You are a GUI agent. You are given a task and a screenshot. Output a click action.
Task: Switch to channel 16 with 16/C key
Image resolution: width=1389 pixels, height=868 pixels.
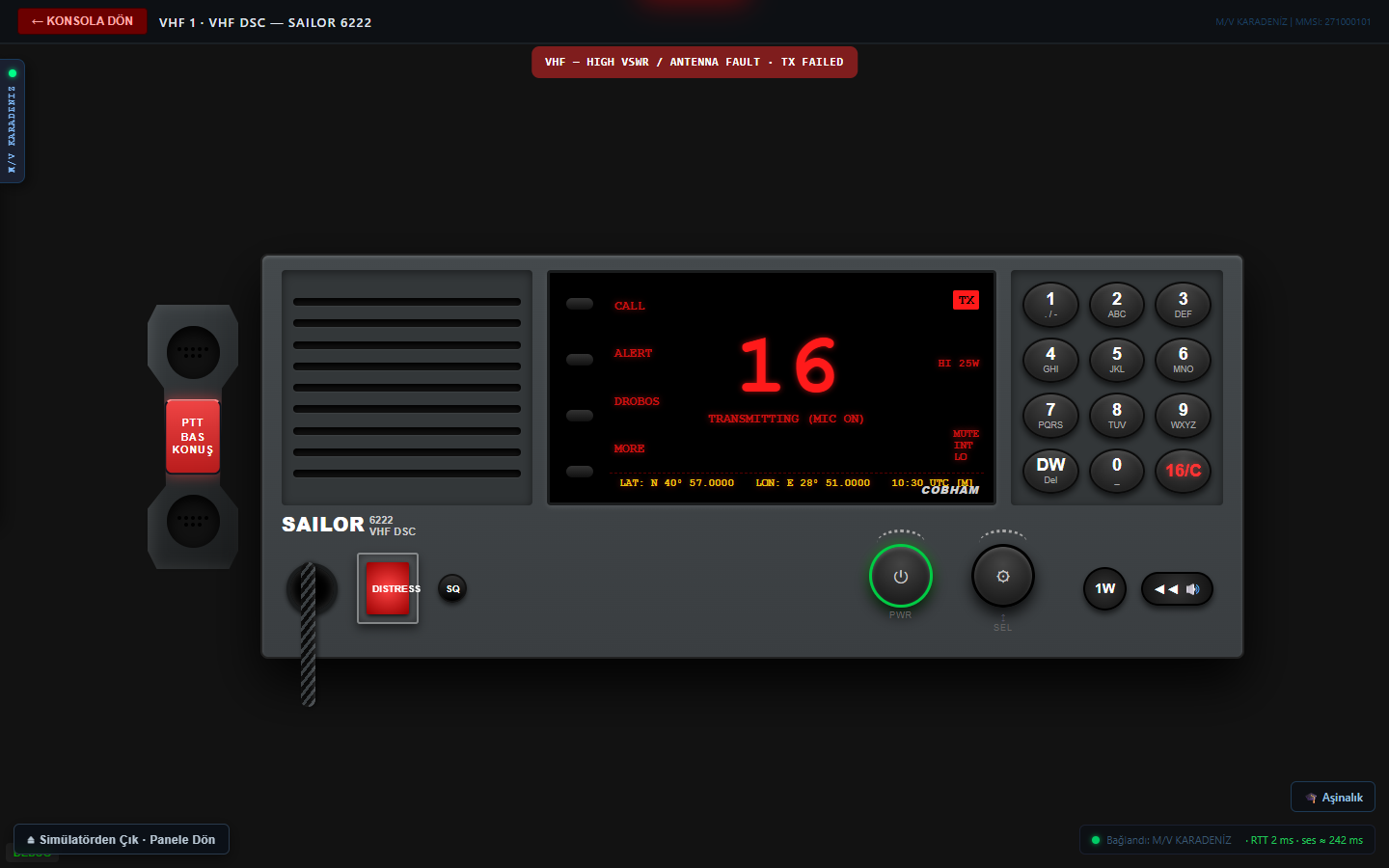(1184, 471)
